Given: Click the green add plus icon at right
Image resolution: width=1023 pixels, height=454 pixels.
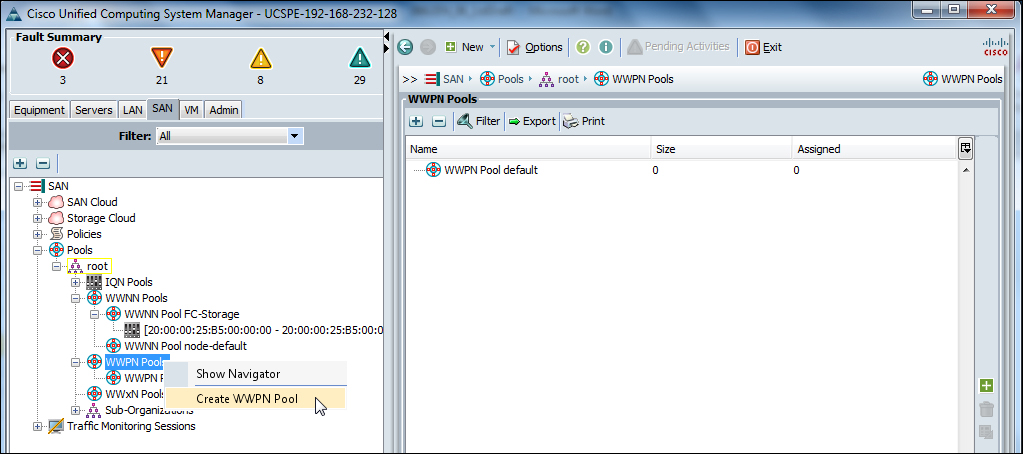Looking at the screenshot, I should [987, 386].
